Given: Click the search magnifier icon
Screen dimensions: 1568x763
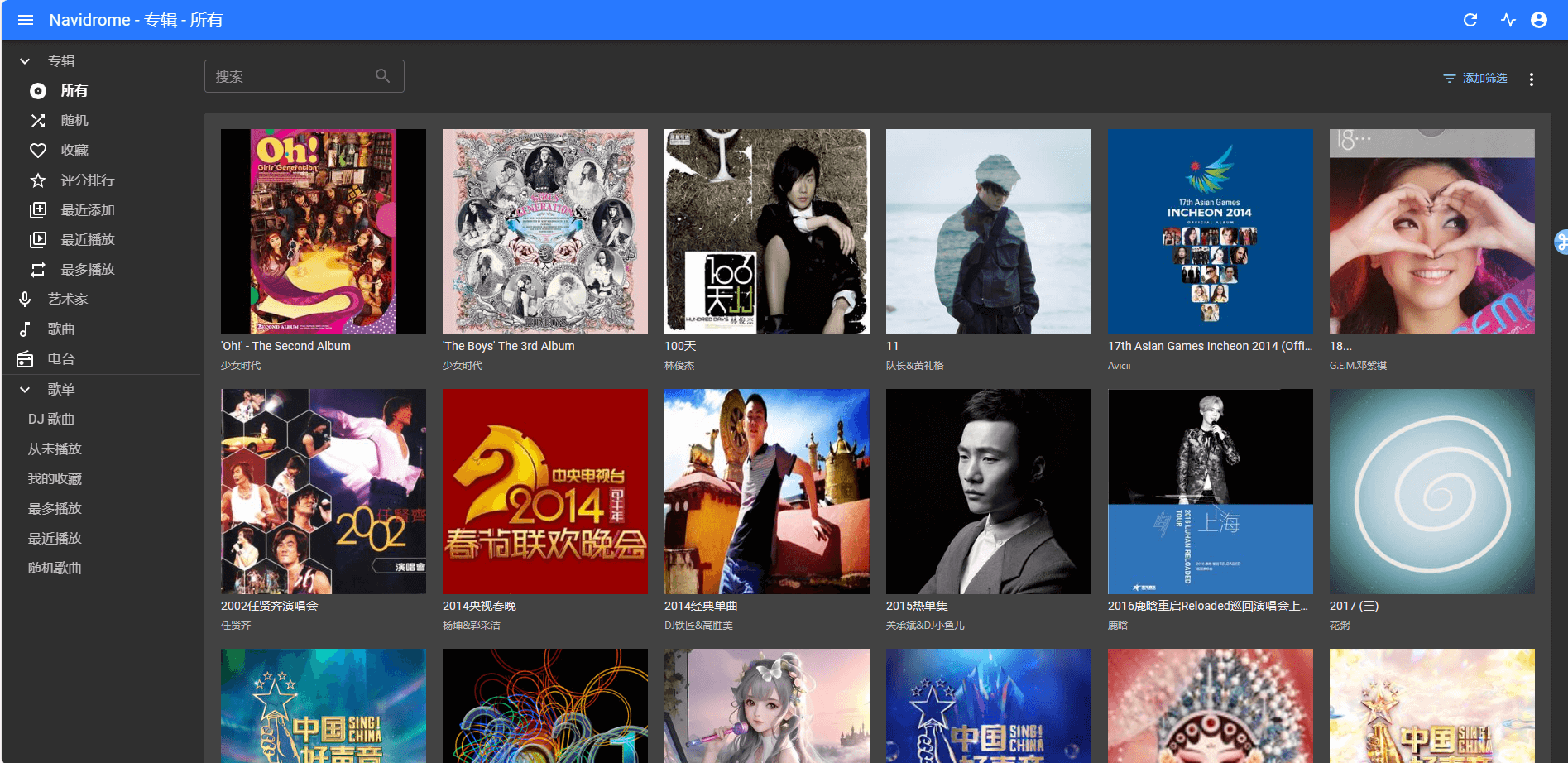Looking at the screenshot, I should pyautogui.click(x=382, y=76).
